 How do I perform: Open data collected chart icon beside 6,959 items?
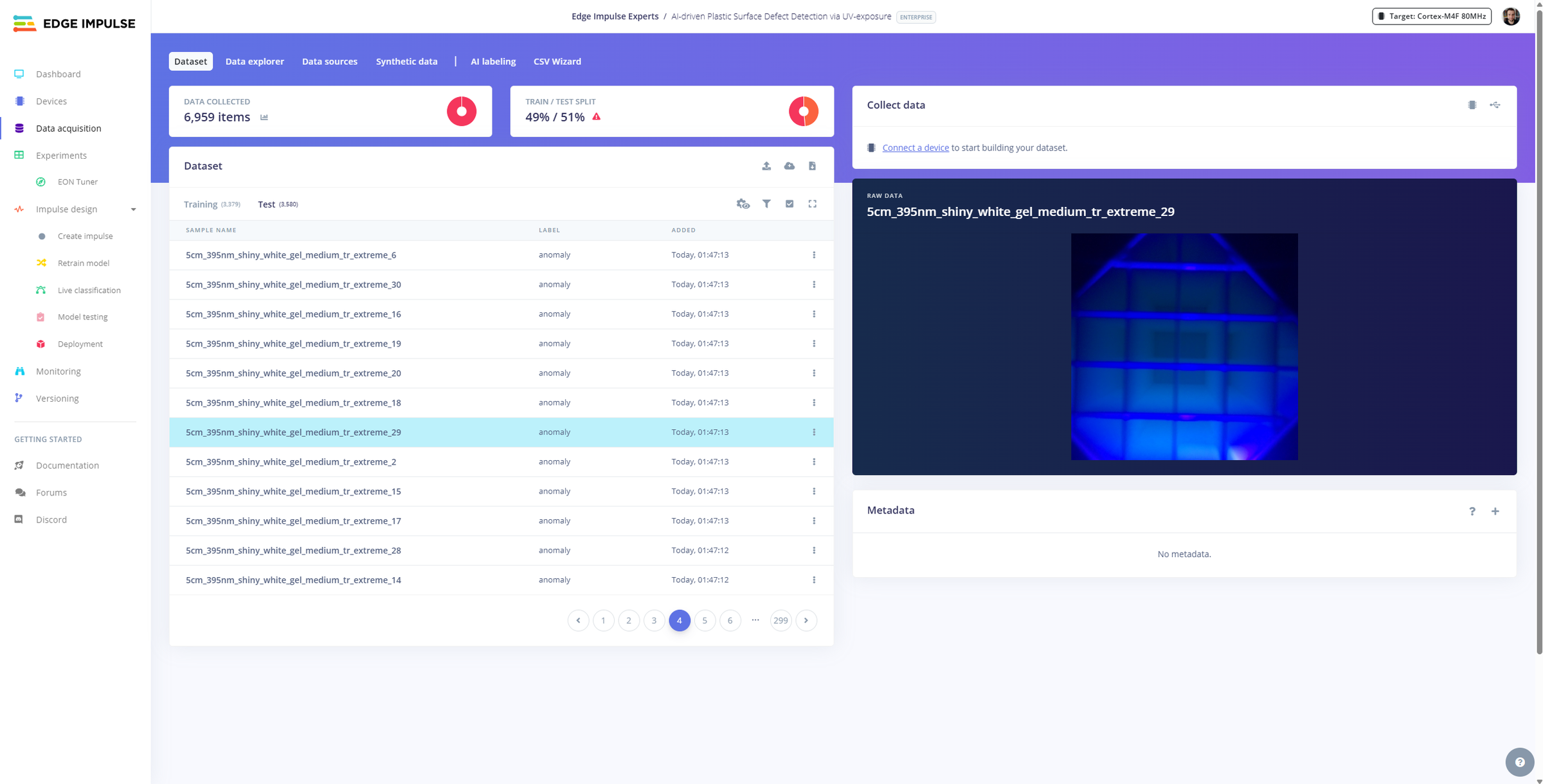click(264, 117)
